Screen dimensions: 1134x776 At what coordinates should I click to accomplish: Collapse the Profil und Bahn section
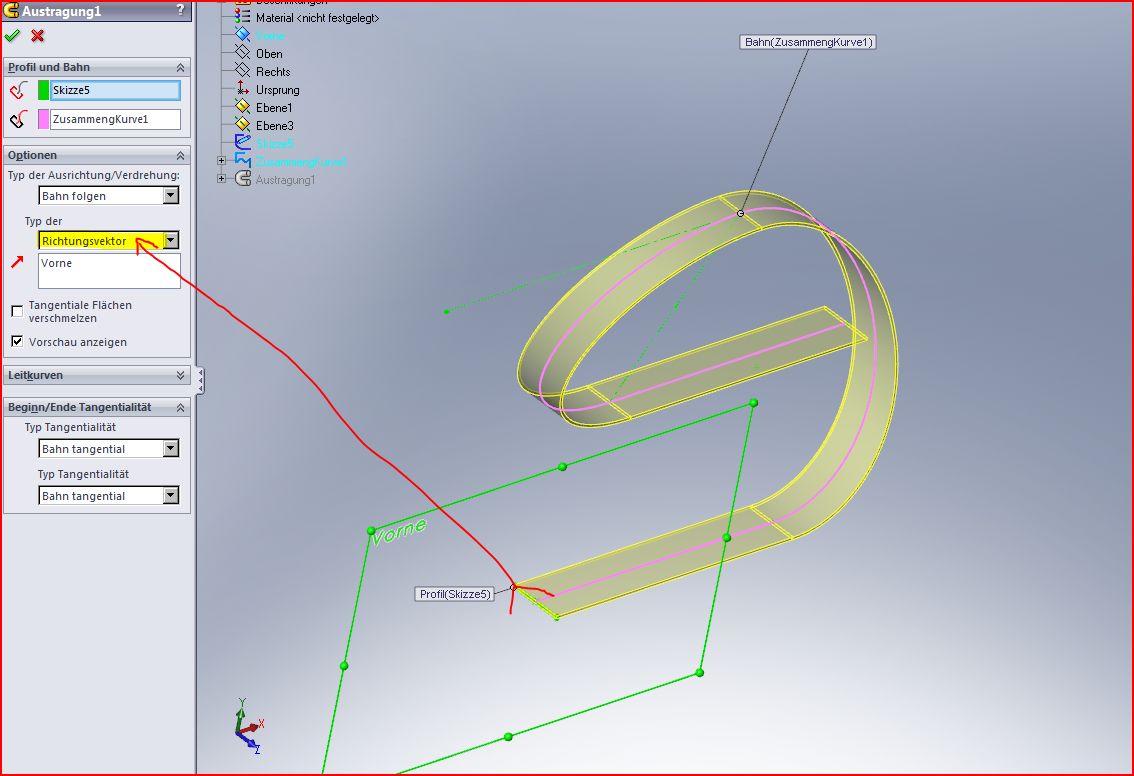(180, 67)
